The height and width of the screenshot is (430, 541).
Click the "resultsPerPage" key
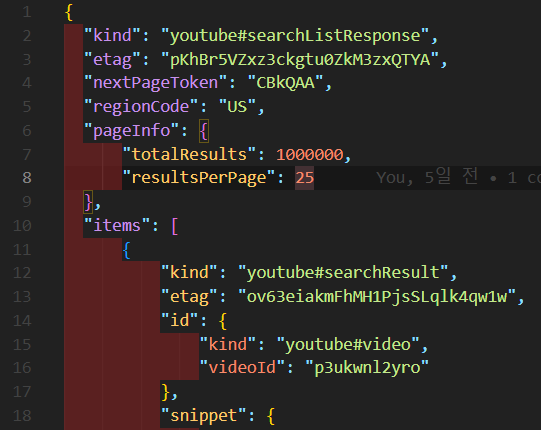click(x=199, y=178)
